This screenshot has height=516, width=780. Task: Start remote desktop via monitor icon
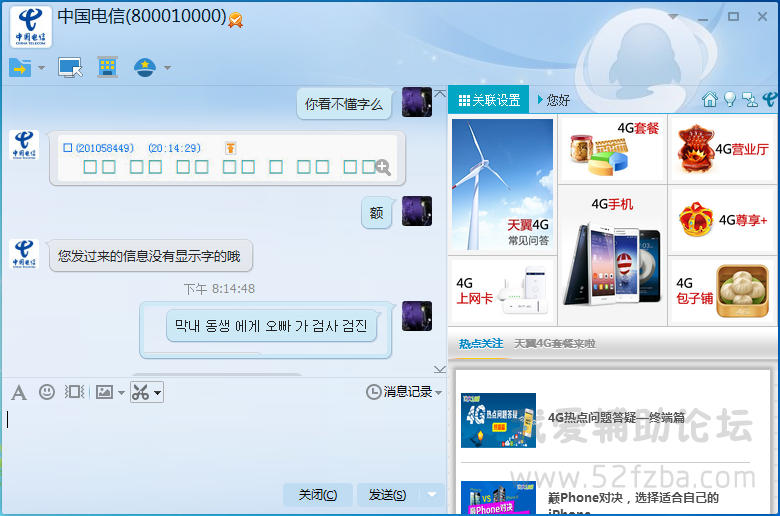point(70,68)
